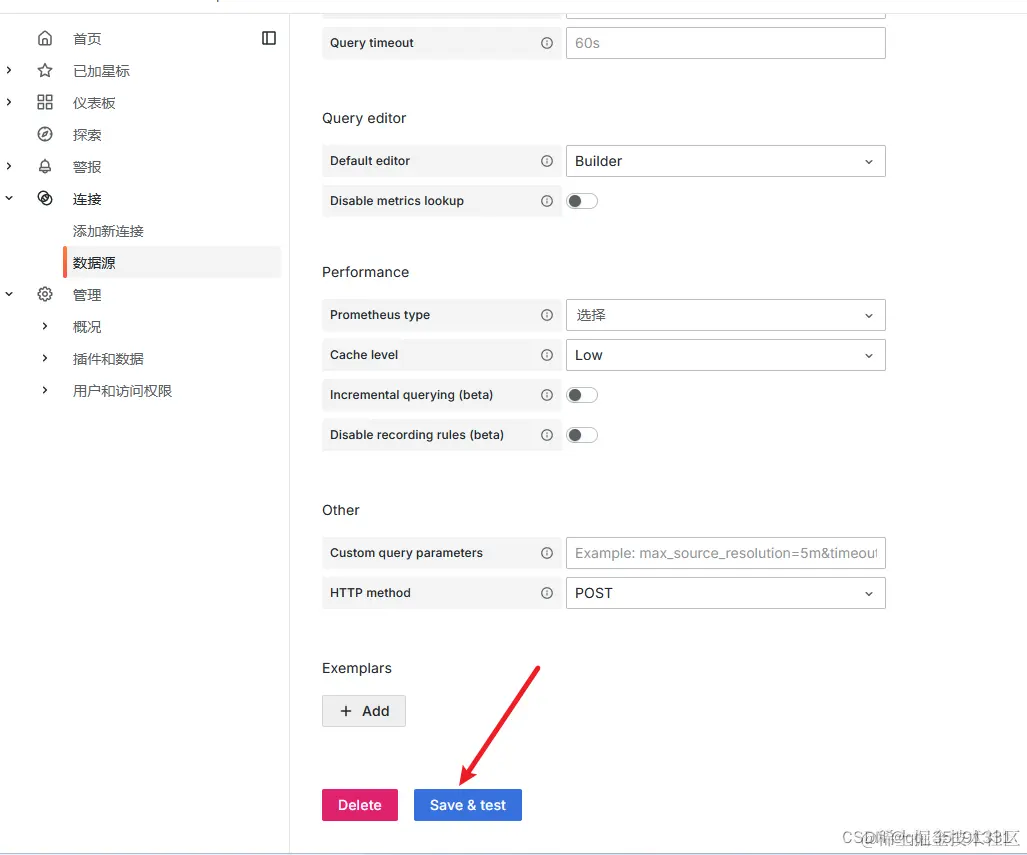Expand the 已加星标 section chevron
The image size is (1027, 855).
9,70
